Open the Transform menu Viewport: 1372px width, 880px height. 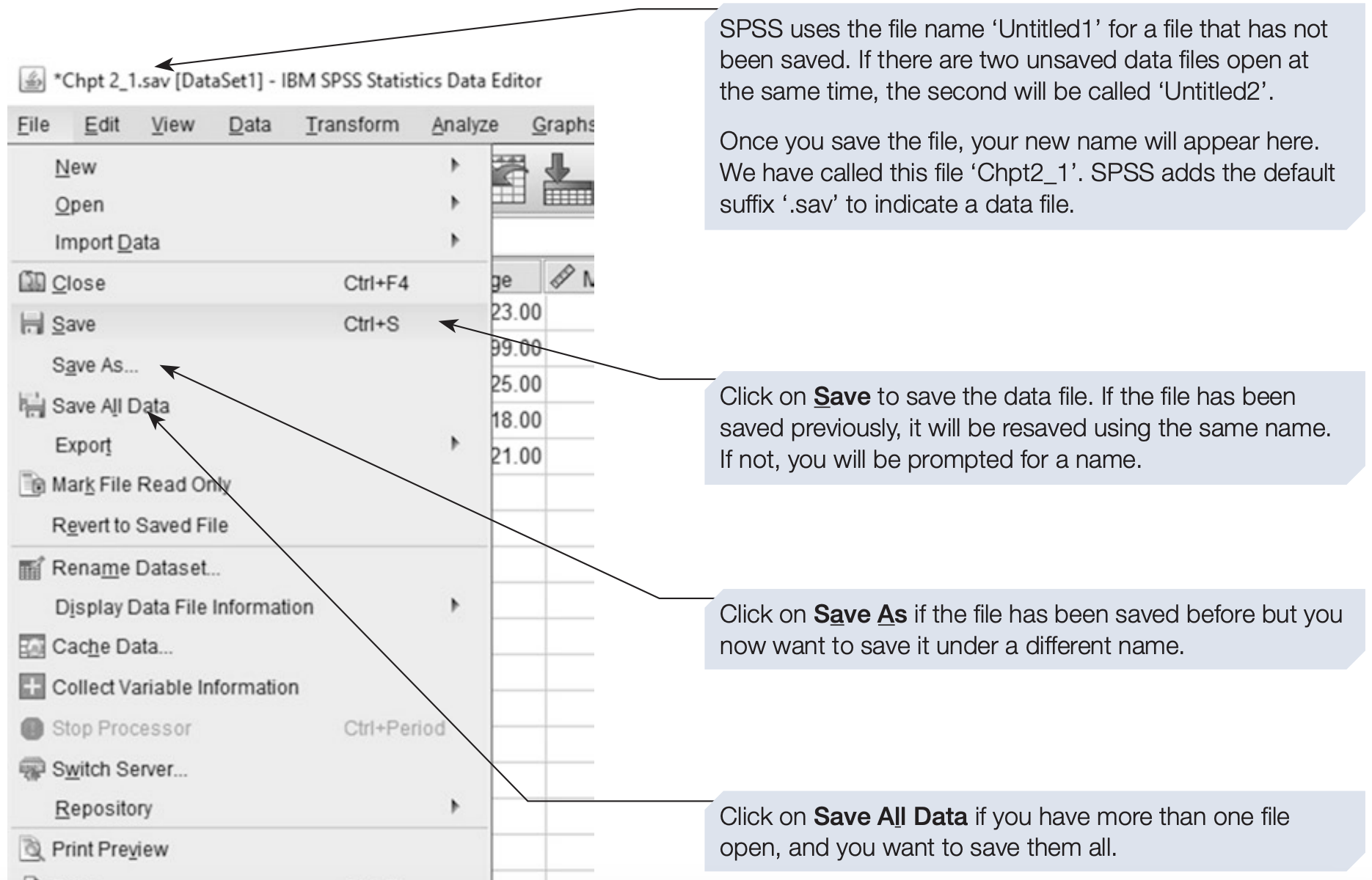coord(352,125)
